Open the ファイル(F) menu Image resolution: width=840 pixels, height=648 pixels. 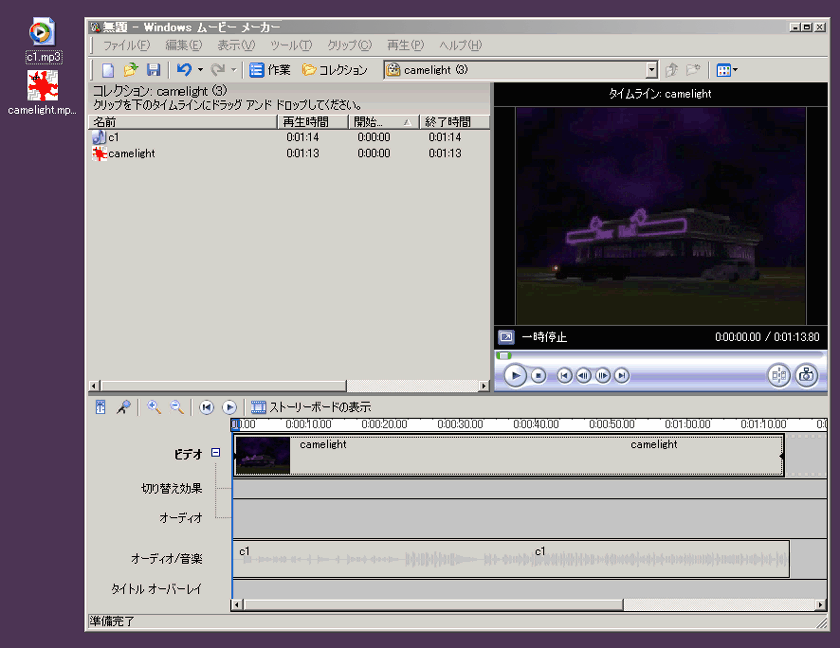point(126,45)
